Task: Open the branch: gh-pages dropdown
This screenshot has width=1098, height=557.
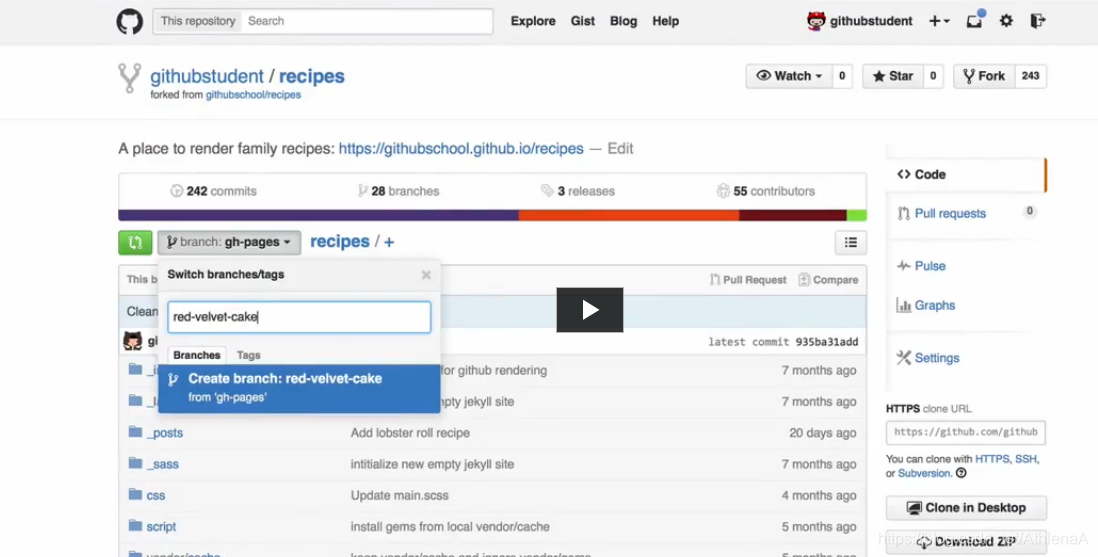Action: pyautogui.click(x=229, y=242)
